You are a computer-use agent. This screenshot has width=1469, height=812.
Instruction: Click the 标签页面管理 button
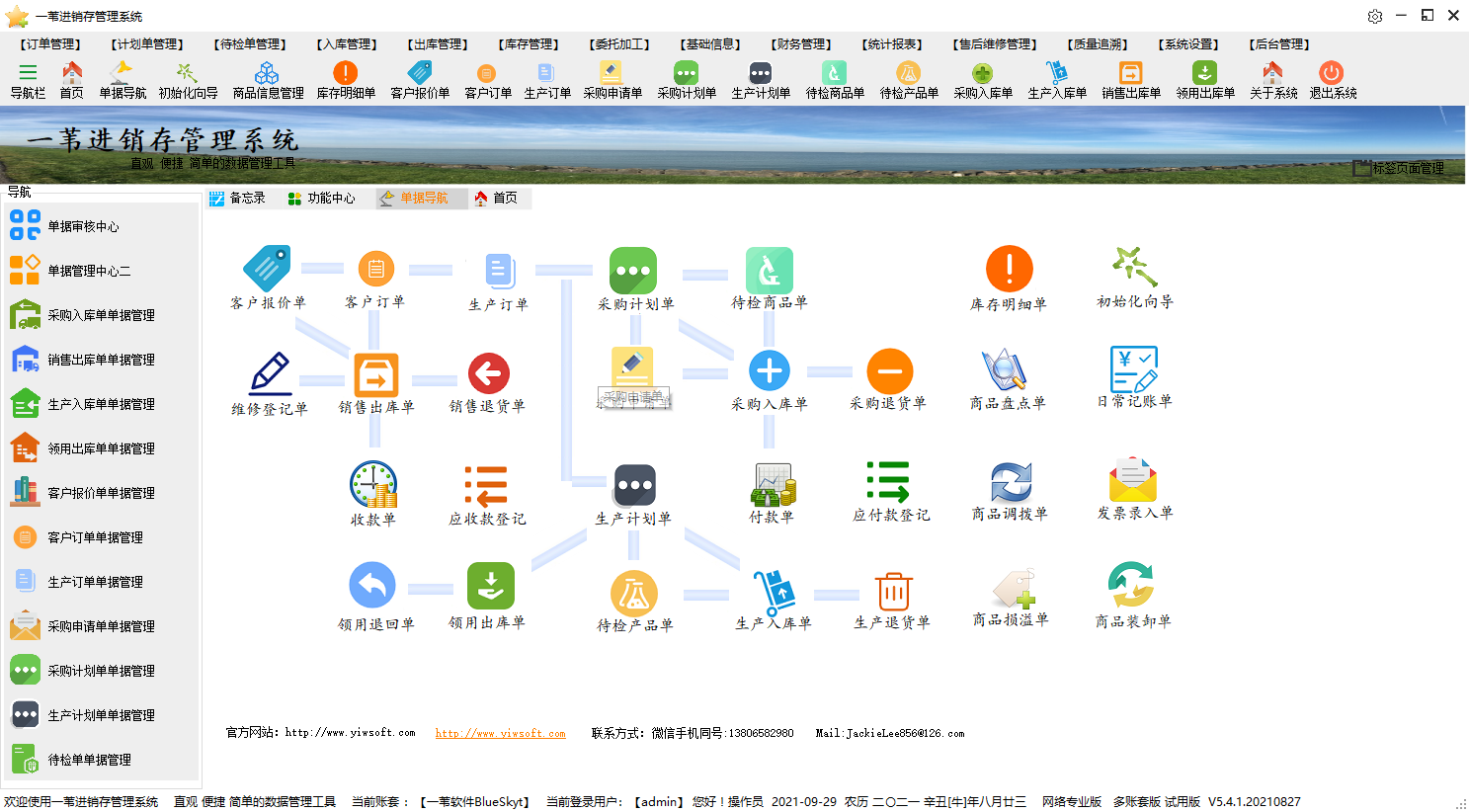point(1399,169)
